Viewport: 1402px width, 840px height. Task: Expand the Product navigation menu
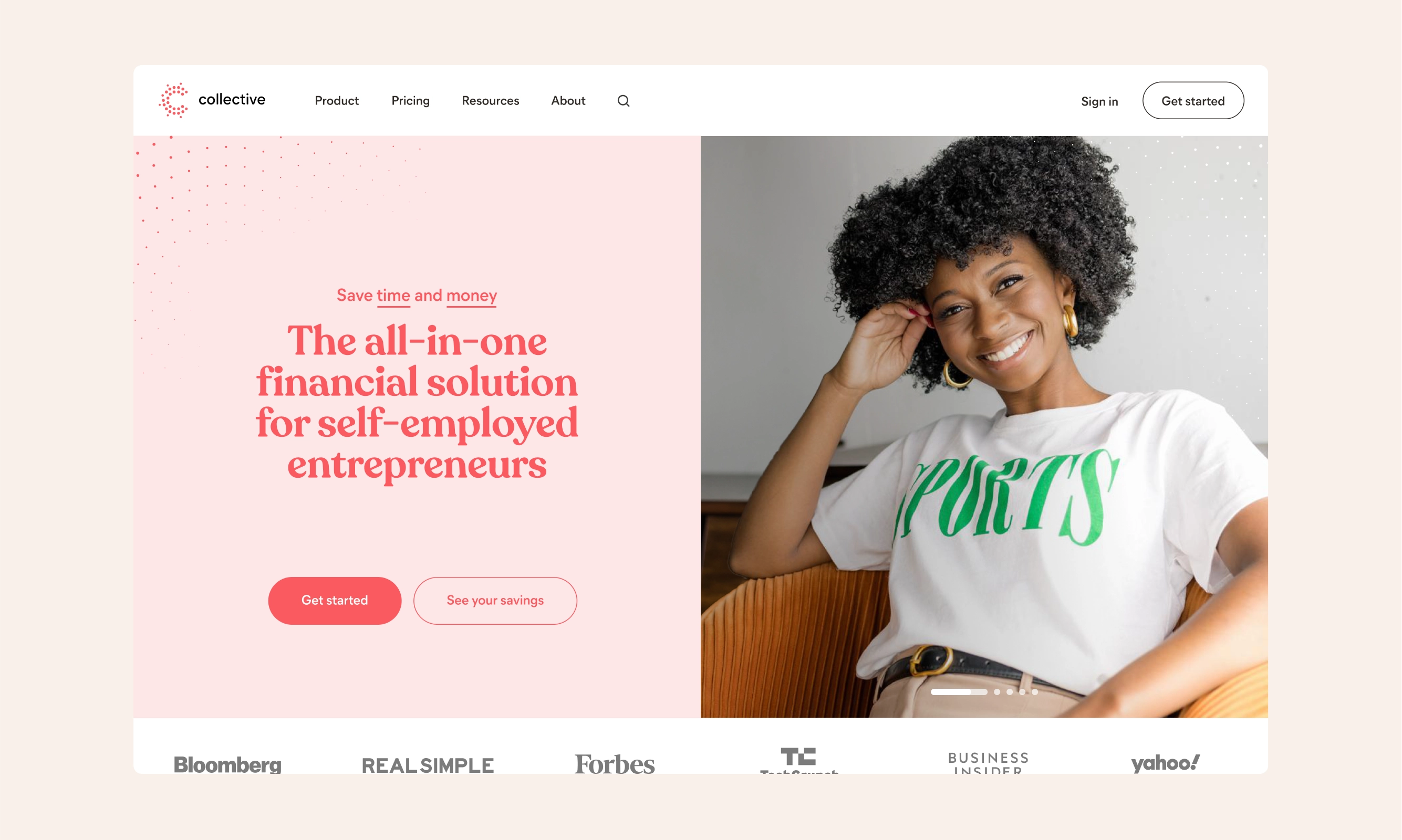[x=336, y=101]
